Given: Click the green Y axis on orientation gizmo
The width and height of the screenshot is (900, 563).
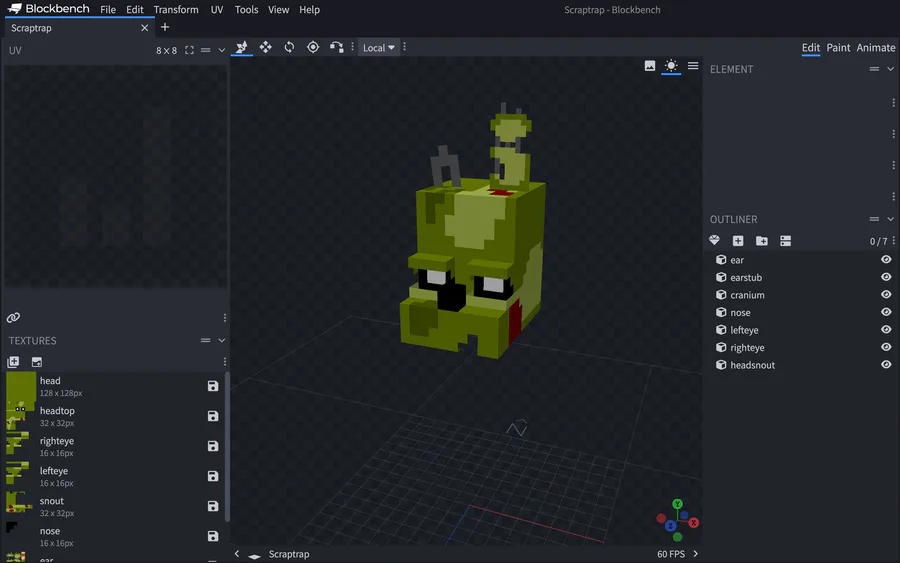Looking at the screenshot, I should (x=677, y=504).
